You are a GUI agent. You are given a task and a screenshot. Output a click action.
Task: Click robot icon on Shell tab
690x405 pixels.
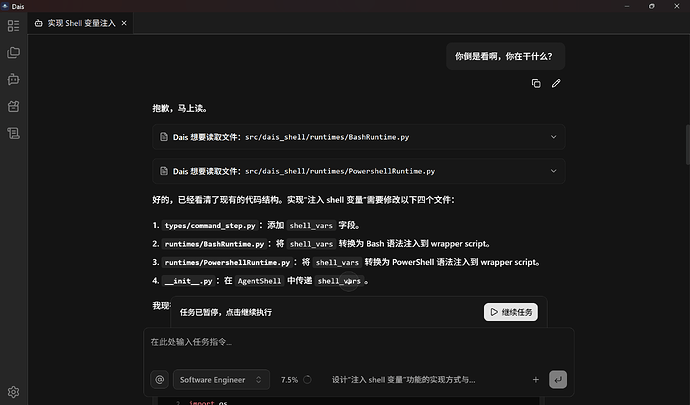[x=39, y=23]
